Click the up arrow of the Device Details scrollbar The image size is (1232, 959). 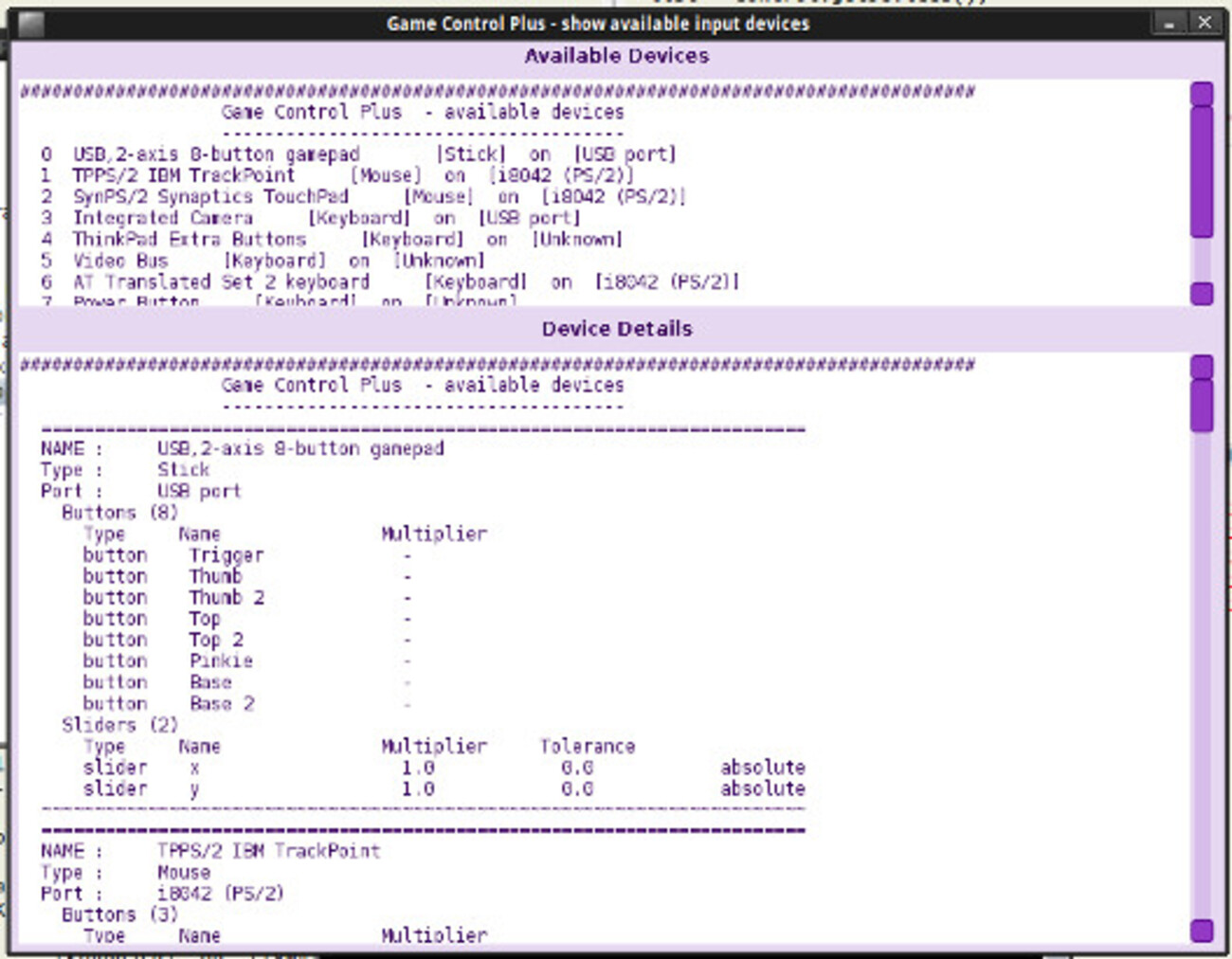point(1202,367)
